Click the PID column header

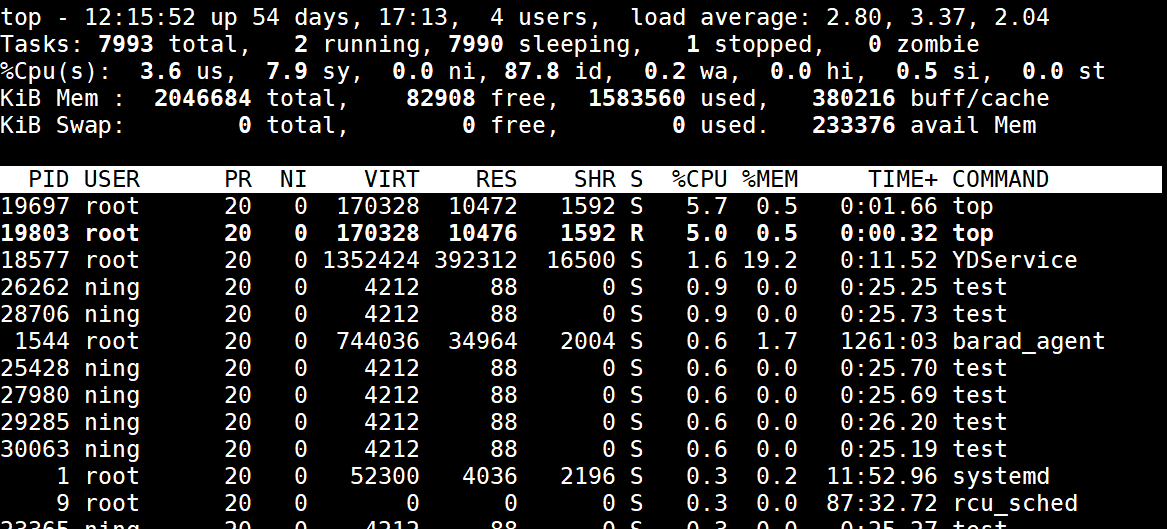coord(49,179)
